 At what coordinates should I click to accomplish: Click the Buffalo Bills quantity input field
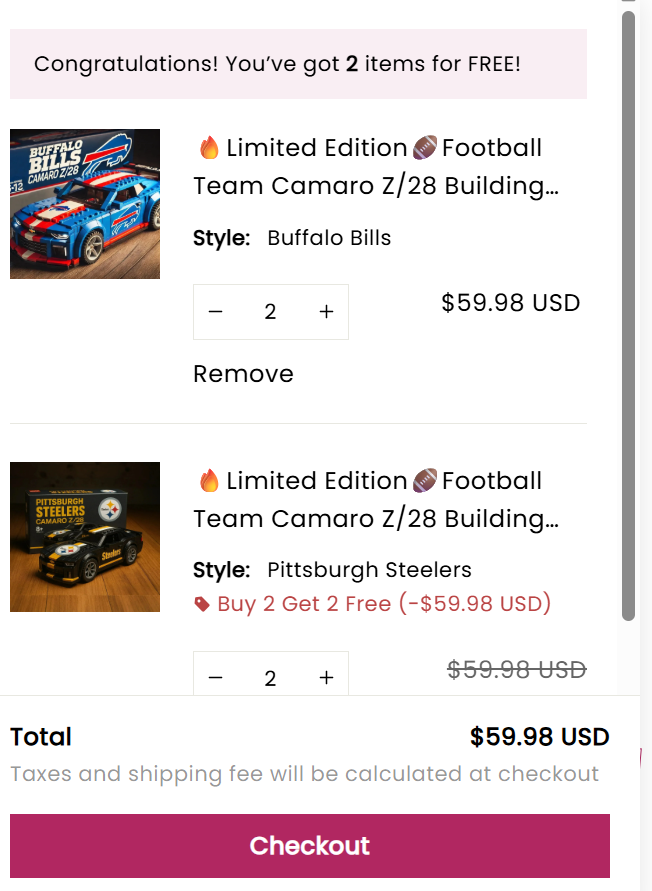[x=270, y=312]
